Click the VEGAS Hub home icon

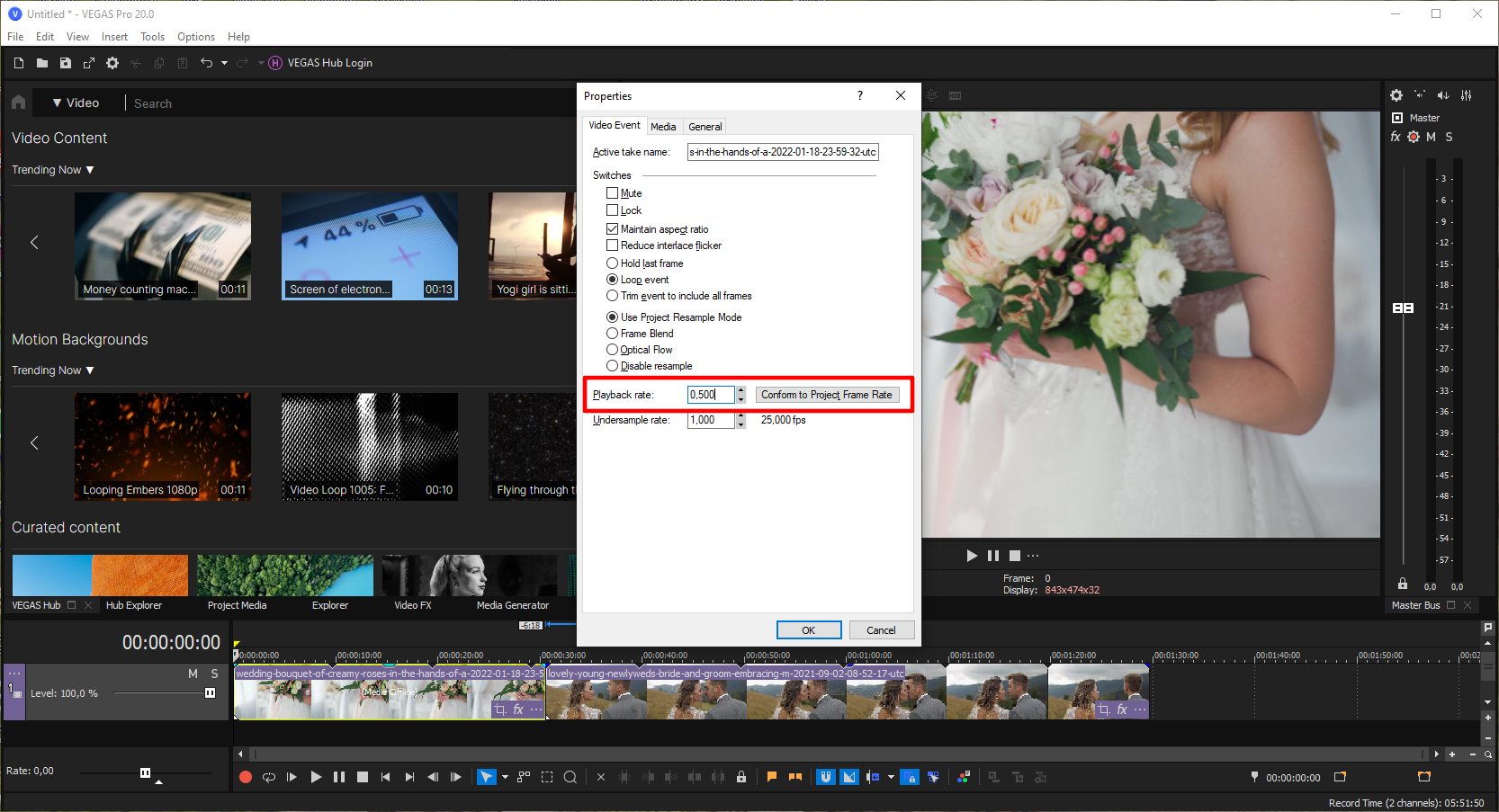point(19,103)
